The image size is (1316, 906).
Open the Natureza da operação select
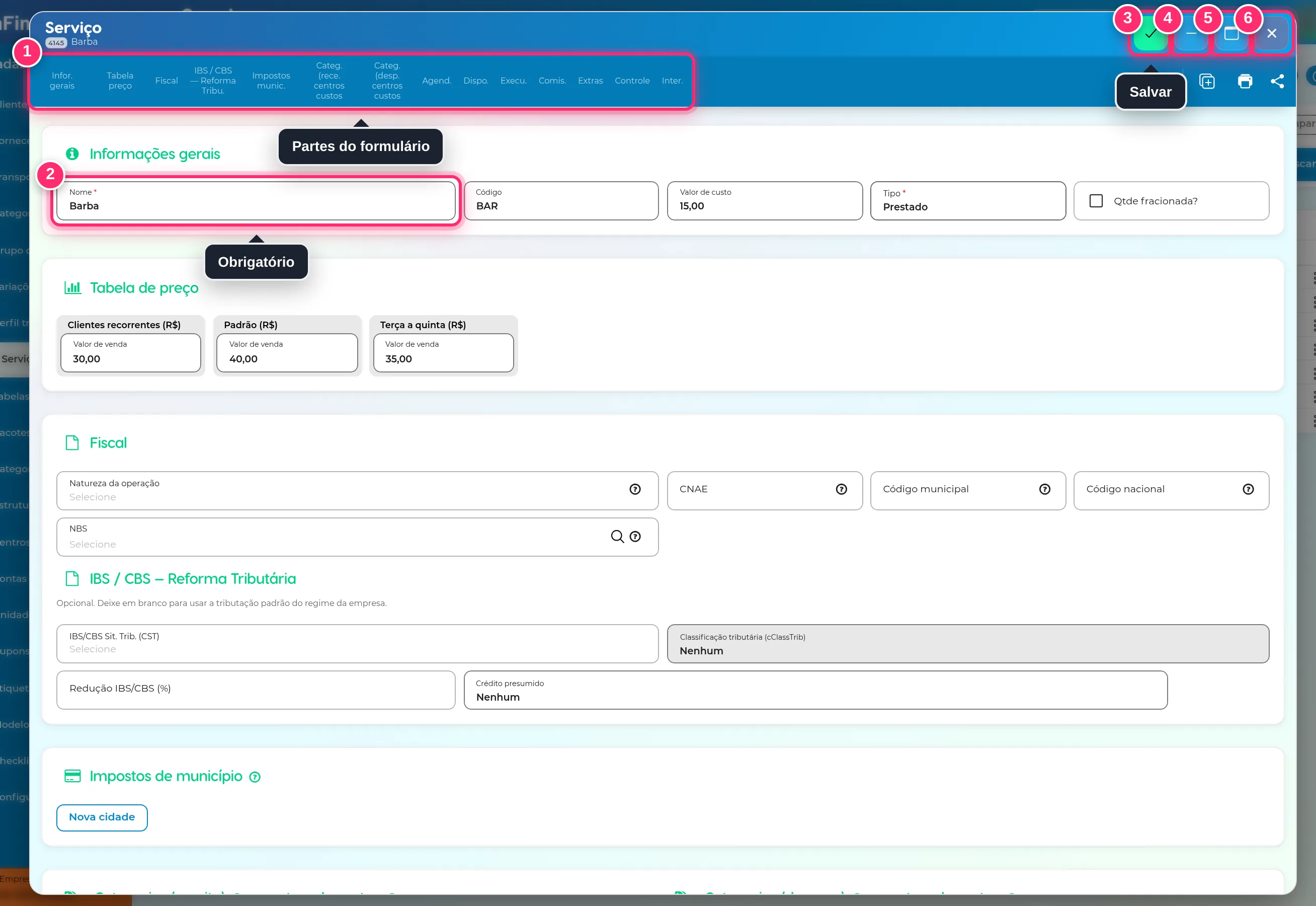tap(357, 490)
